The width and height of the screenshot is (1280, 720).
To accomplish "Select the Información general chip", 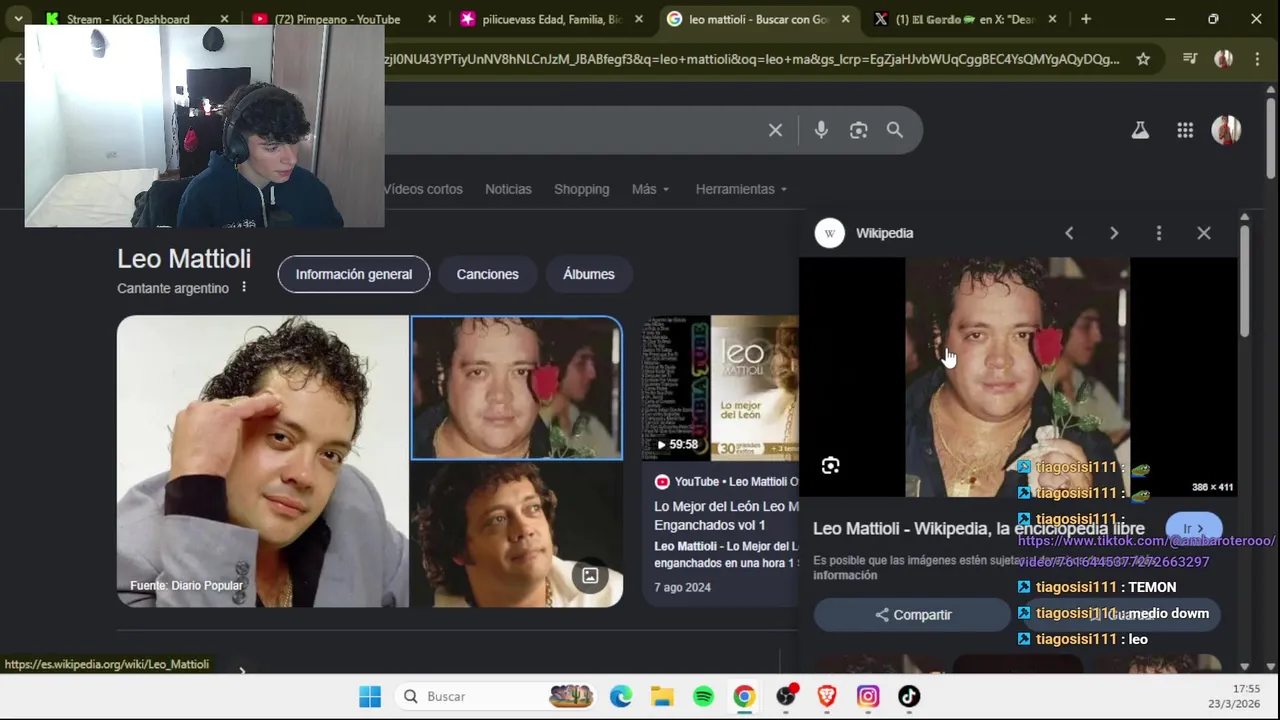I will [354, 274].
